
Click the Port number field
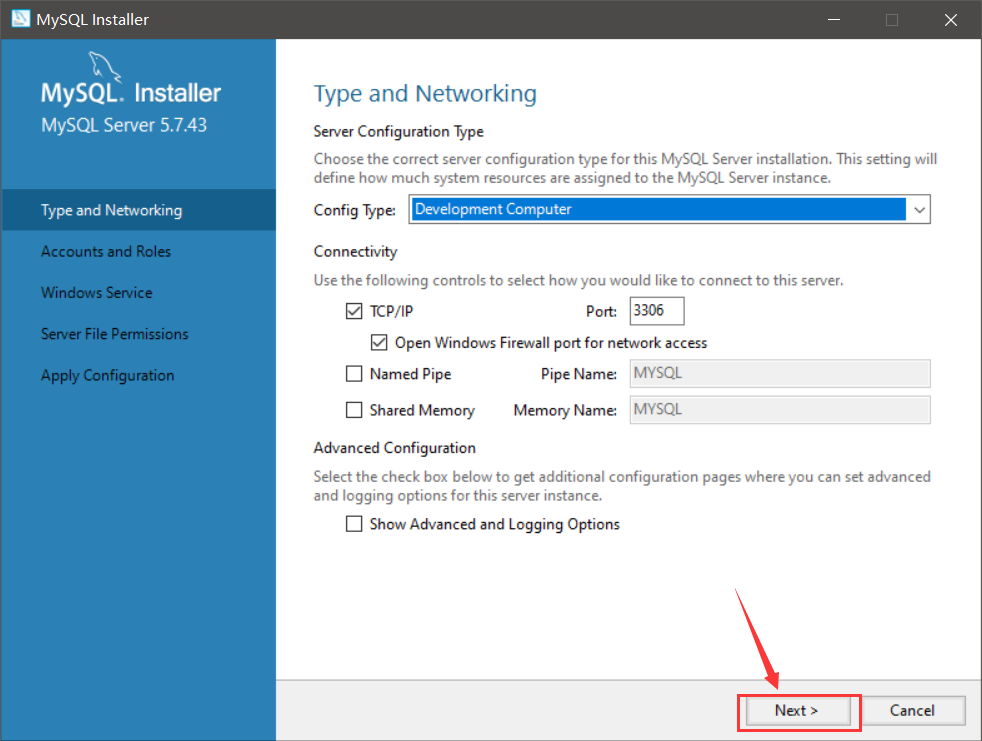(x=656, y=311)
